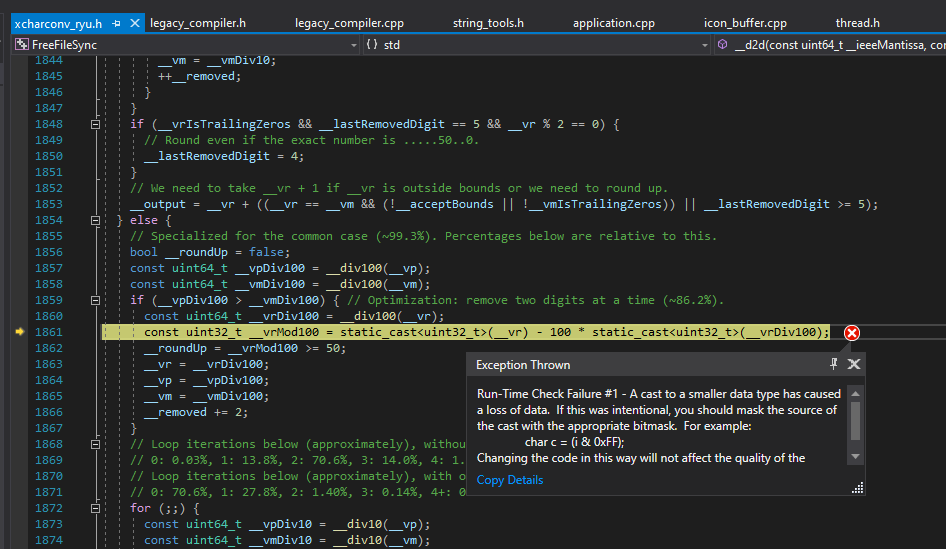
Task: Click the Copy Details link
Action: pyautogui.click(x=510, y=480)
